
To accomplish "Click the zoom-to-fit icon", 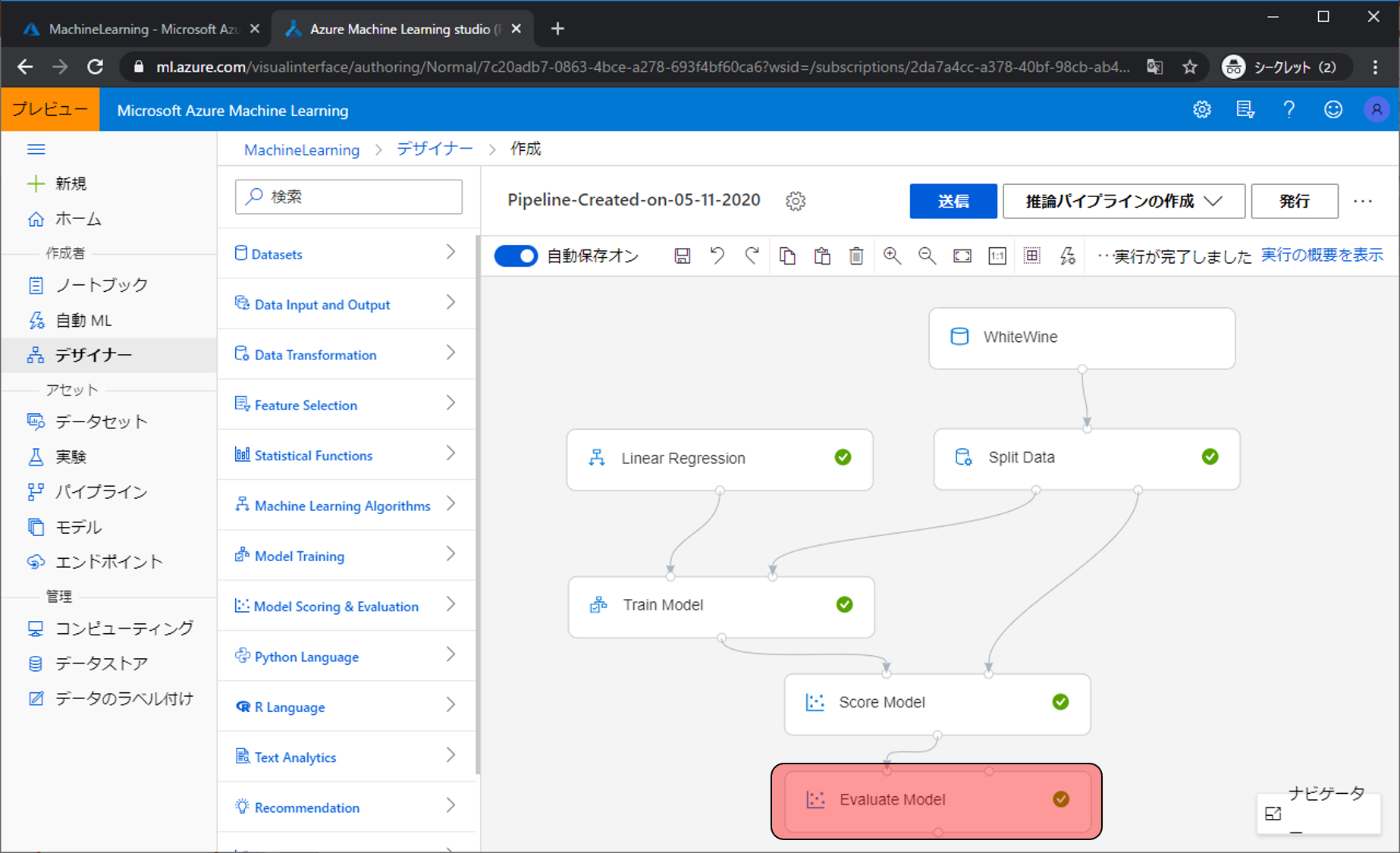I will pos(962,256).
